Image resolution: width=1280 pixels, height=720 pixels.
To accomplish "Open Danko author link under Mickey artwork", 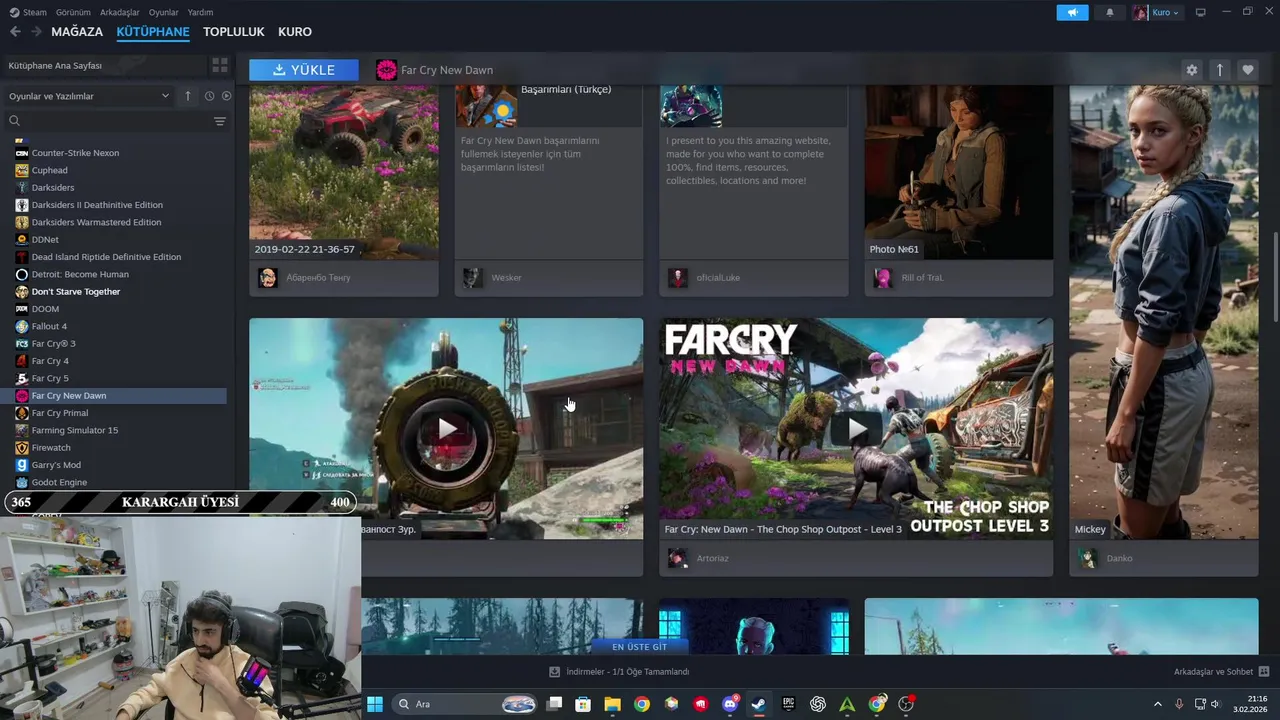I will point(1119,558).
